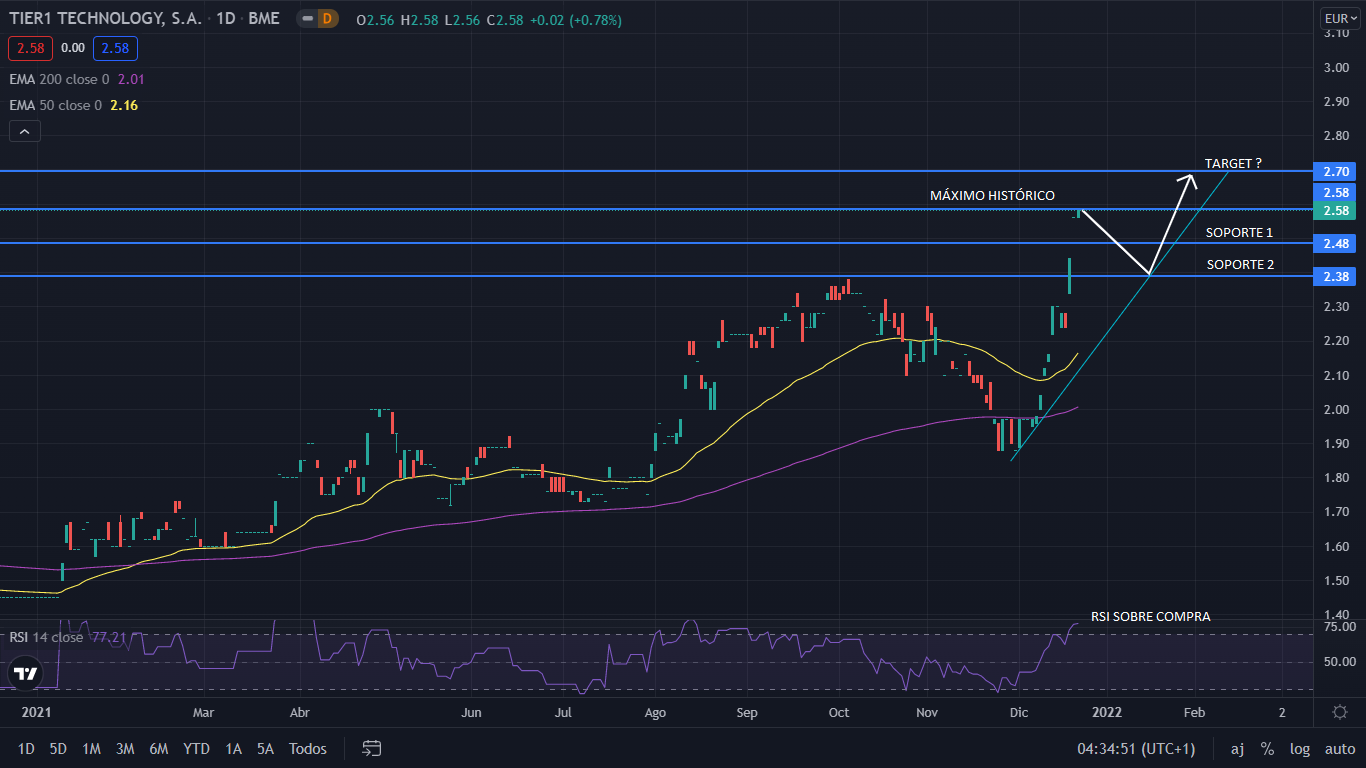Click the blue 2.58 buy price box

115,47
